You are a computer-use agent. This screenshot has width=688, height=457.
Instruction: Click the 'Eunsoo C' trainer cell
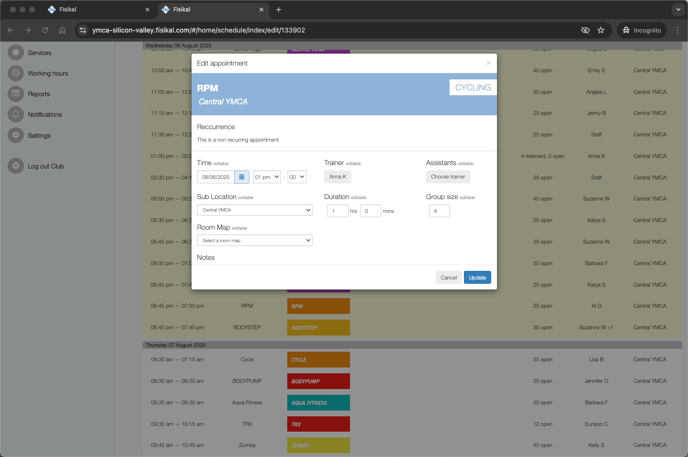tap(596, 424)
